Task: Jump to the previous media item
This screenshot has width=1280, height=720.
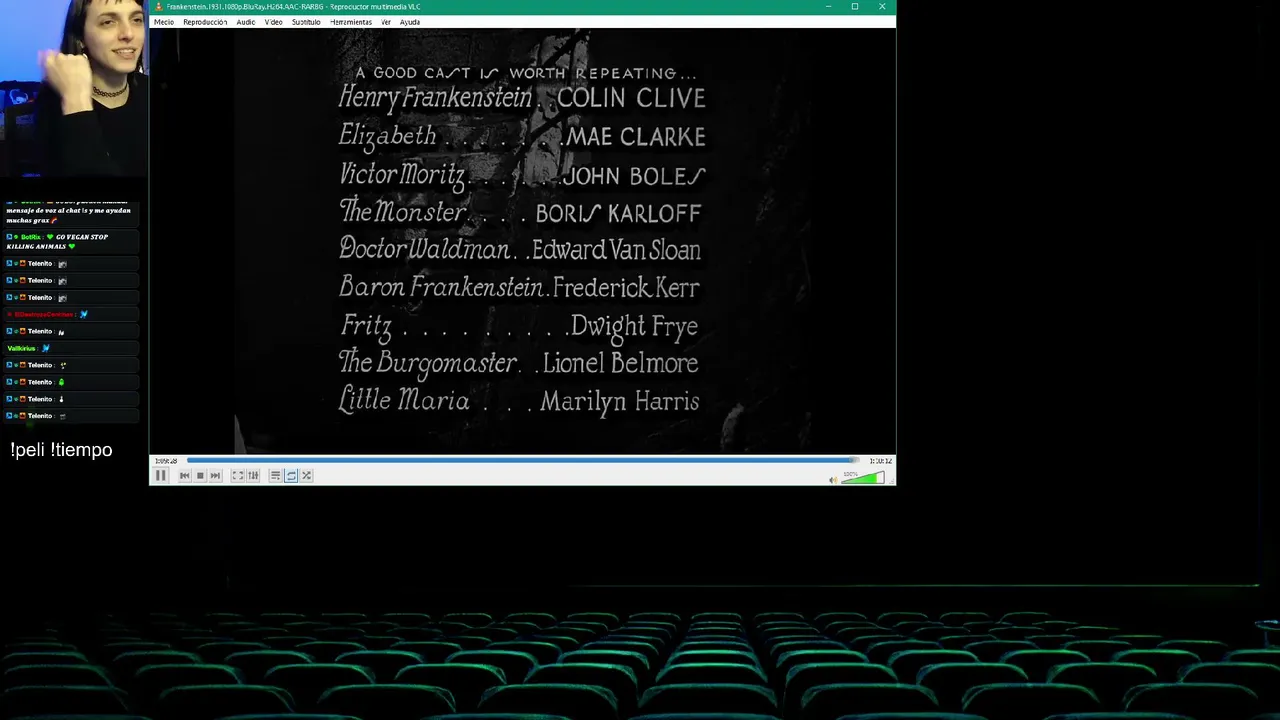Action: (185, 476)
